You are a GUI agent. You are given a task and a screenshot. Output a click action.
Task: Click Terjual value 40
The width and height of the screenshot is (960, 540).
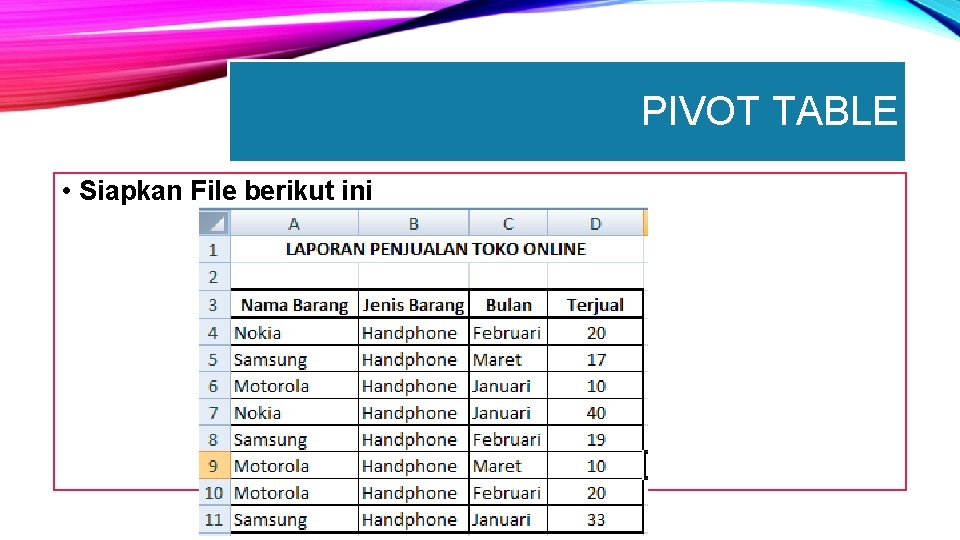pos(595,412)
